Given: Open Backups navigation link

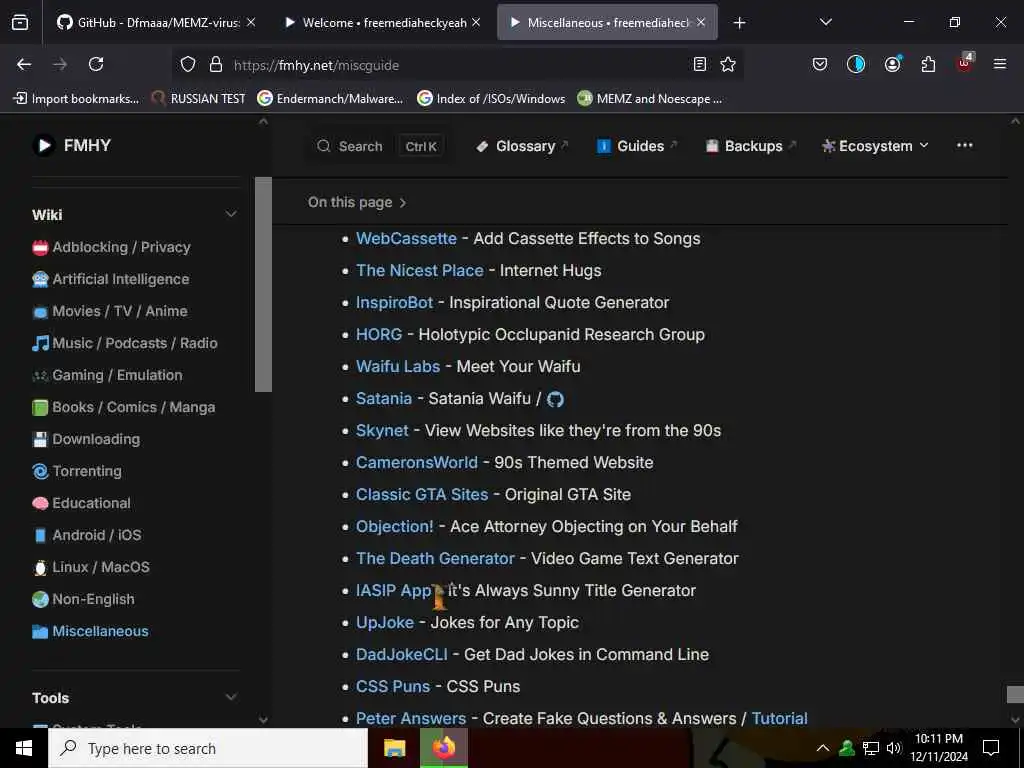Looking at the screenshot, I should 750,146.
